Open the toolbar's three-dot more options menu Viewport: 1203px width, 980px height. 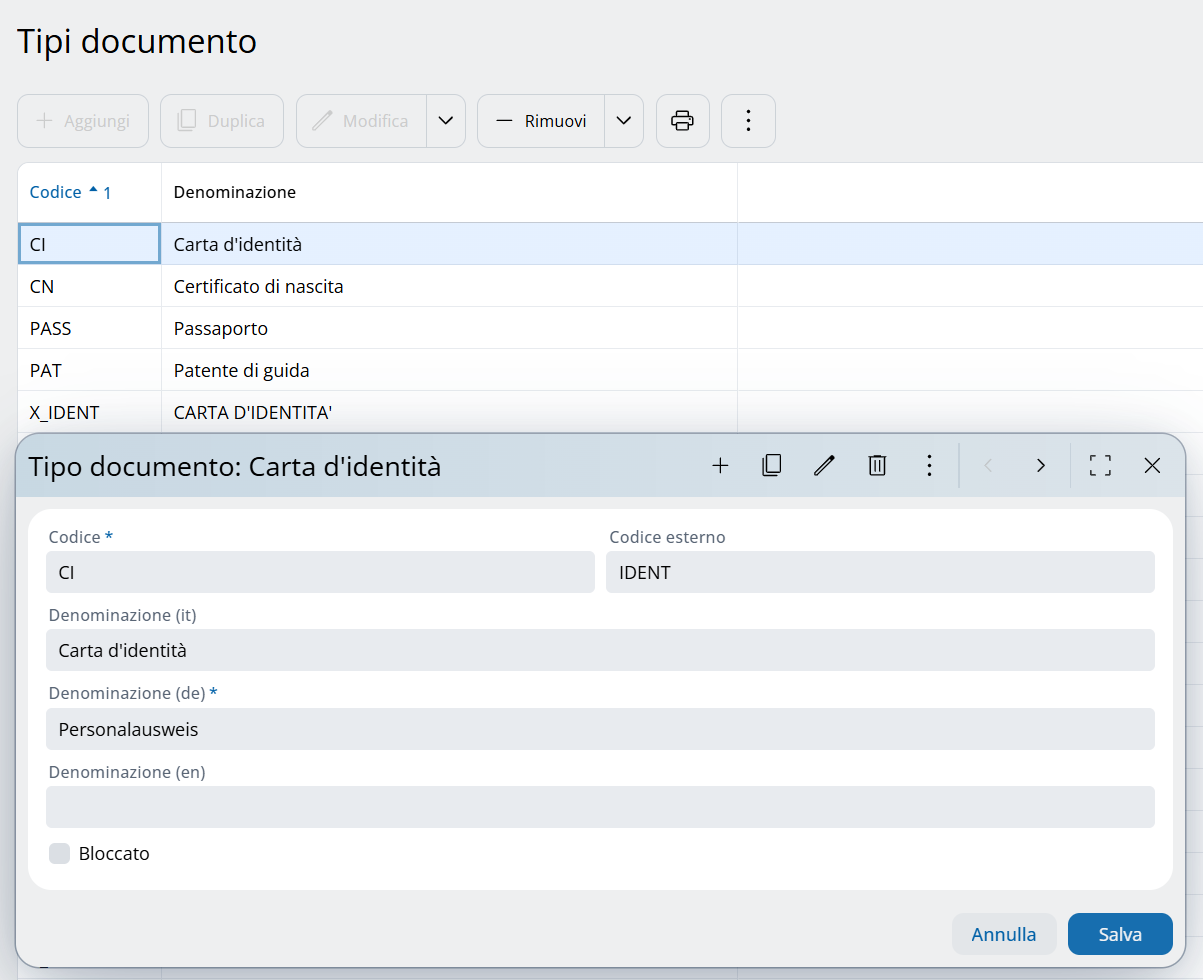(748, 121)
